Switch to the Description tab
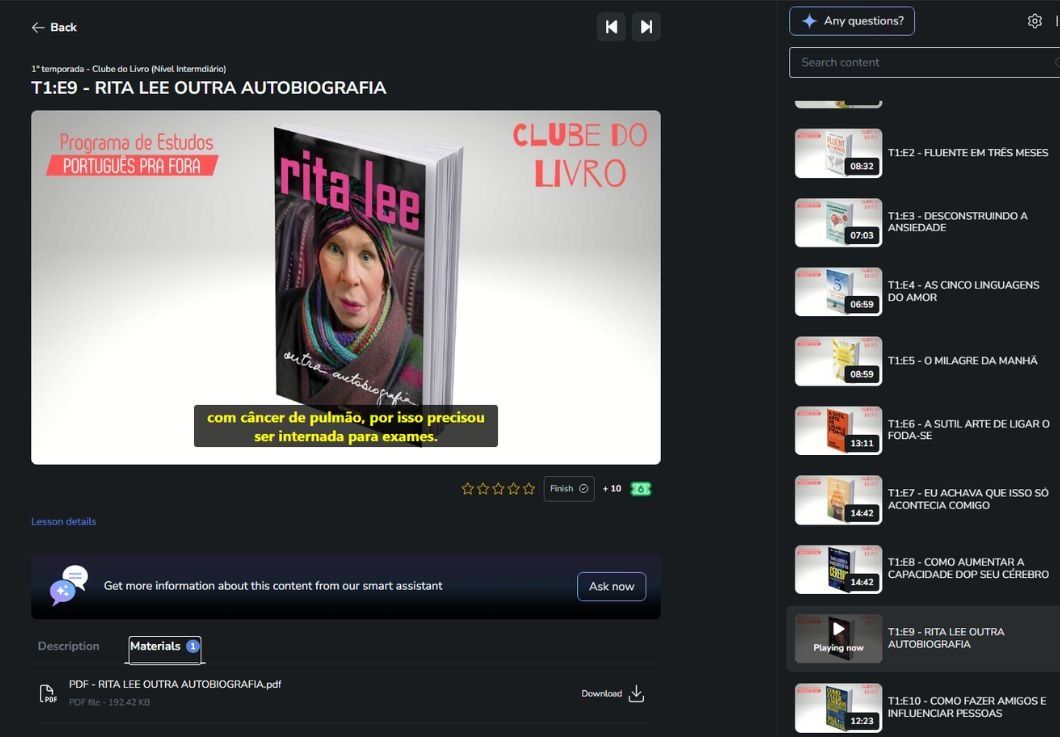The height and width of the screenshot is (737, 1060). (69, 646)
